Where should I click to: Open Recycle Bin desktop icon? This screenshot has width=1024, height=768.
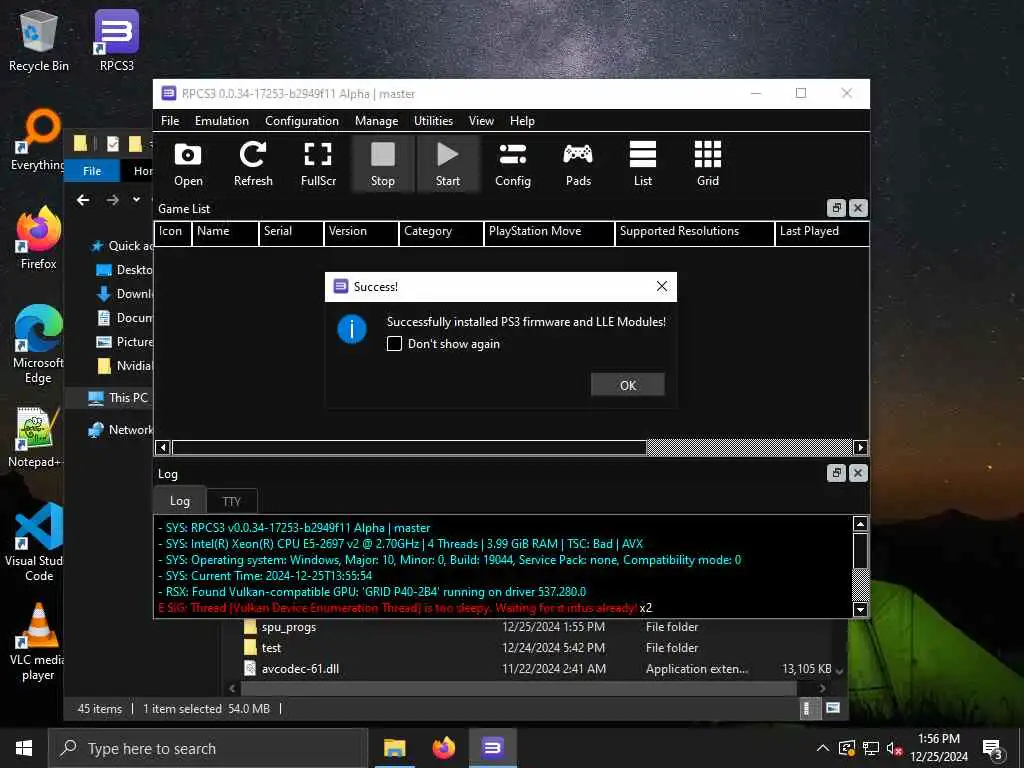(39, 40)
